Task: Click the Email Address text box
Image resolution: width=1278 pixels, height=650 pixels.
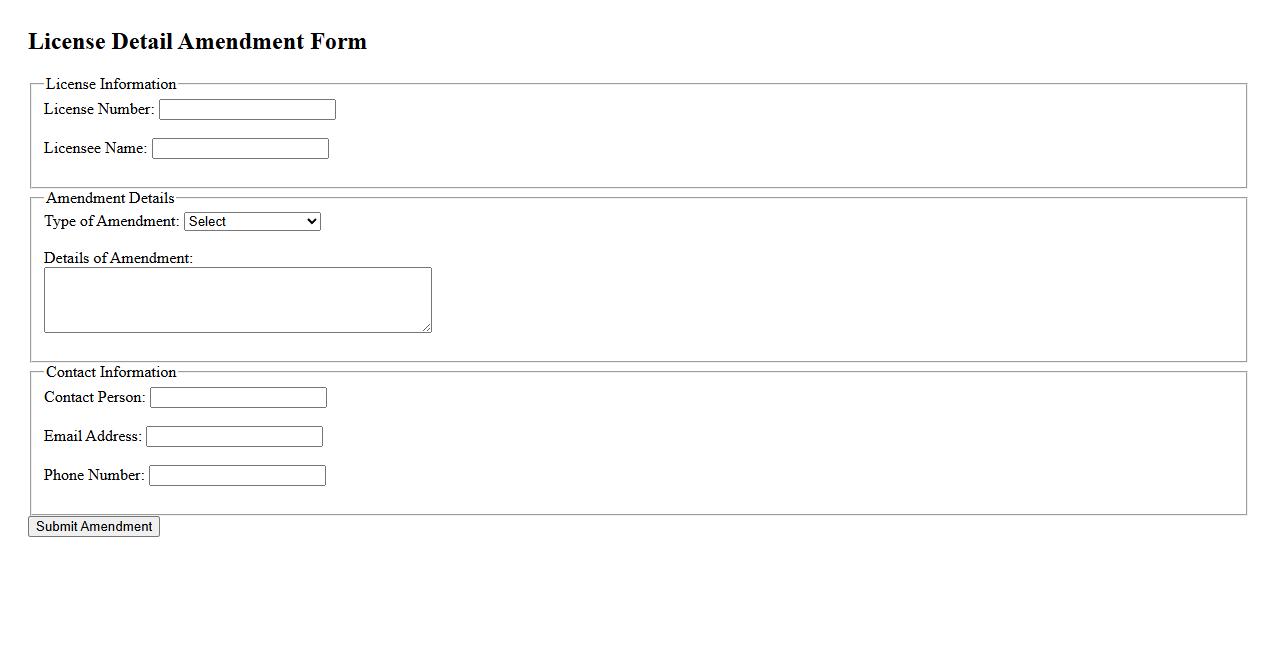Action: coord(234,437)
